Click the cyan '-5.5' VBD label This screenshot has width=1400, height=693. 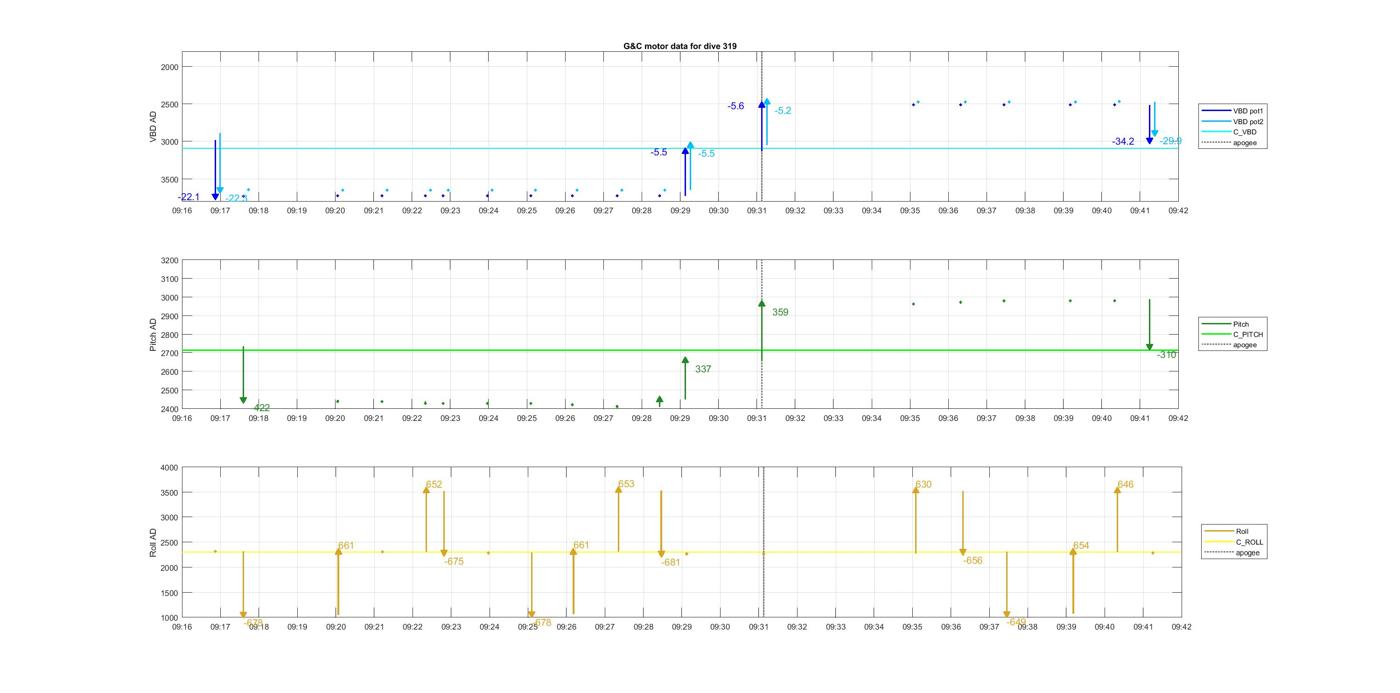[706, 153]
